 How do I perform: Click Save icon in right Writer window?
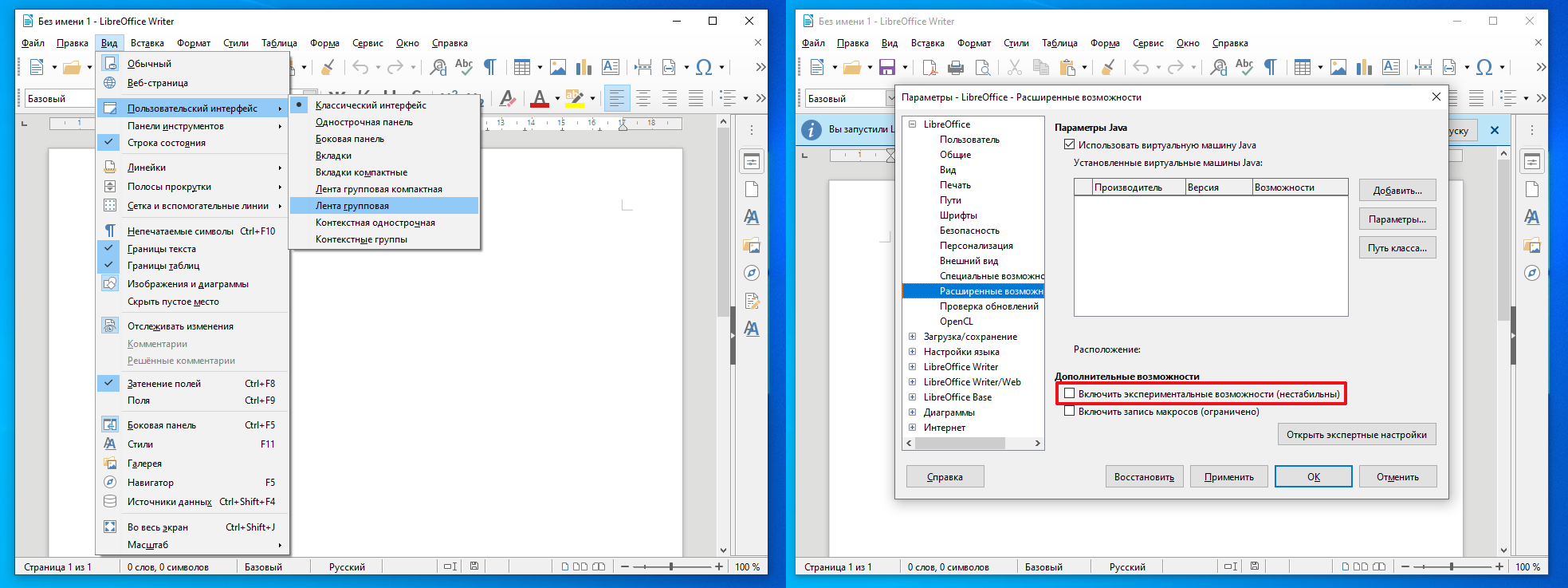pyautogui.click(x=886, y=67)
